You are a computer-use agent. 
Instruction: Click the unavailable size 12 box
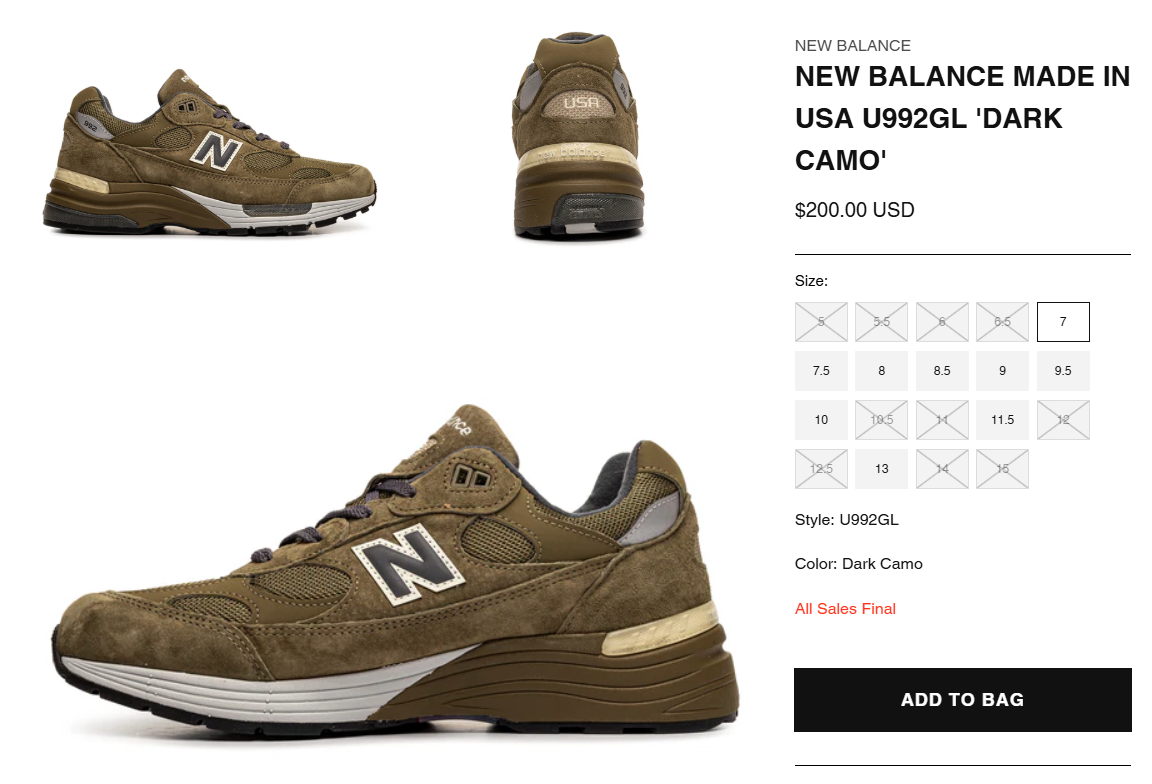tap(1063, 420)
